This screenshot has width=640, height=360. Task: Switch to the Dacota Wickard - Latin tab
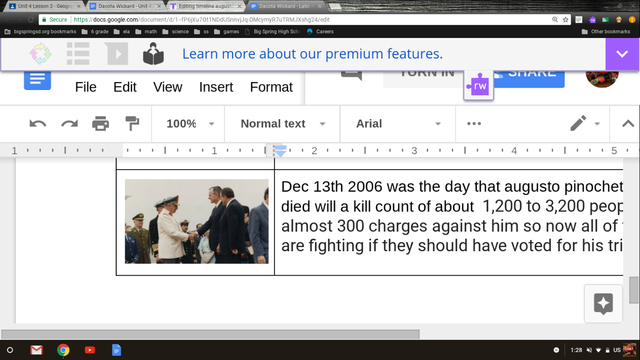(x=284, y=6)
